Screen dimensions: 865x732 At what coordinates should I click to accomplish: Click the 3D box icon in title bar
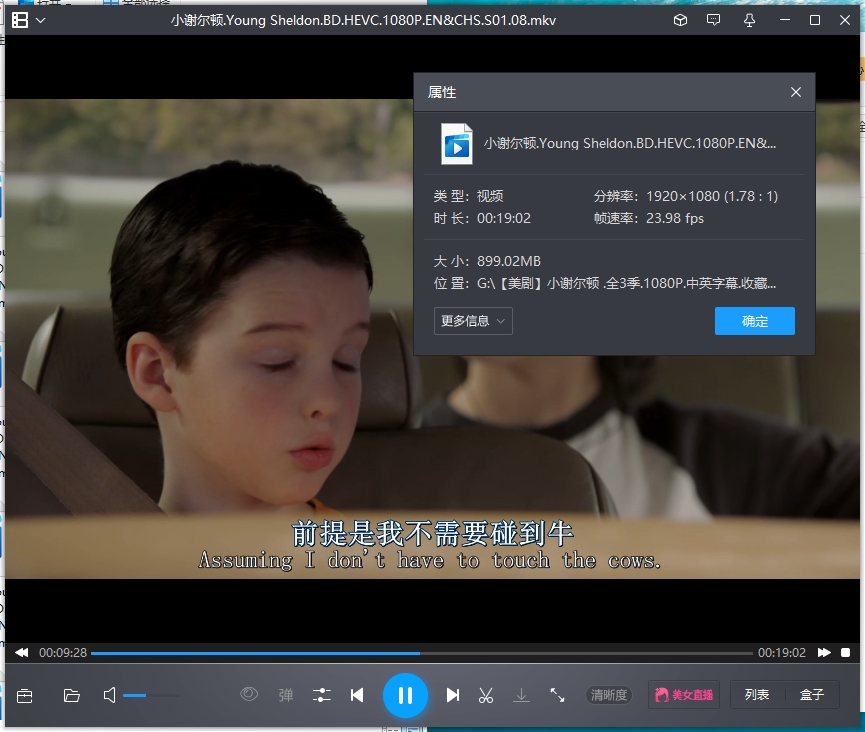coord(680,20)
